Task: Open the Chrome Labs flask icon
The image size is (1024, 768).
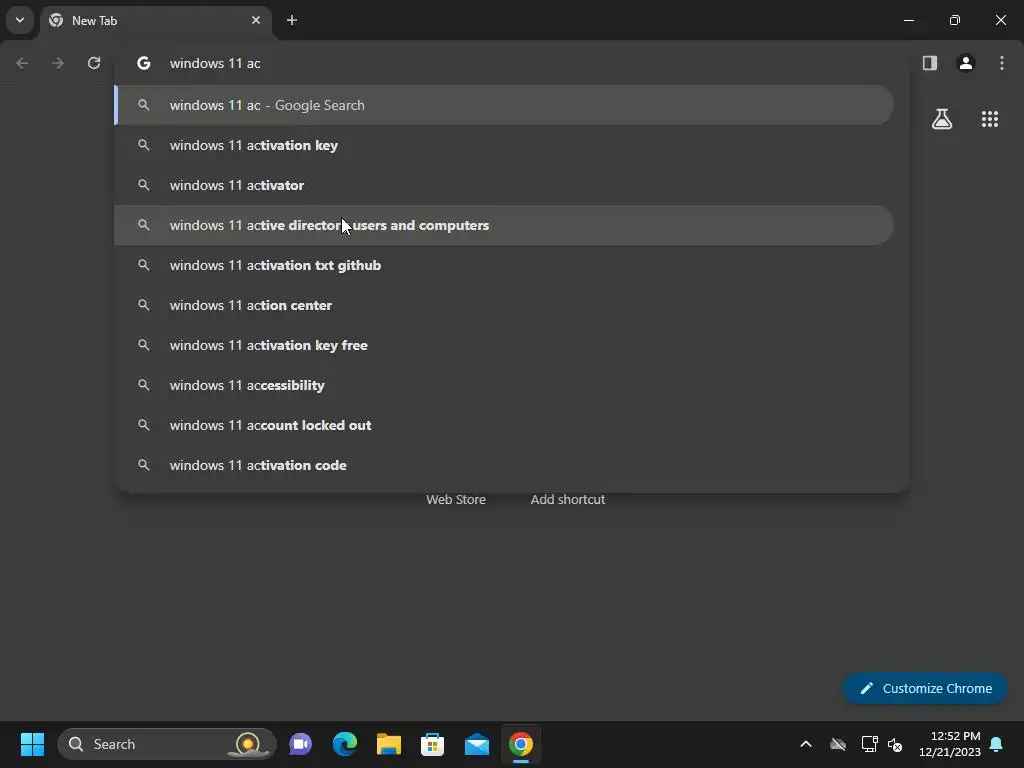Action: [942, 119]
